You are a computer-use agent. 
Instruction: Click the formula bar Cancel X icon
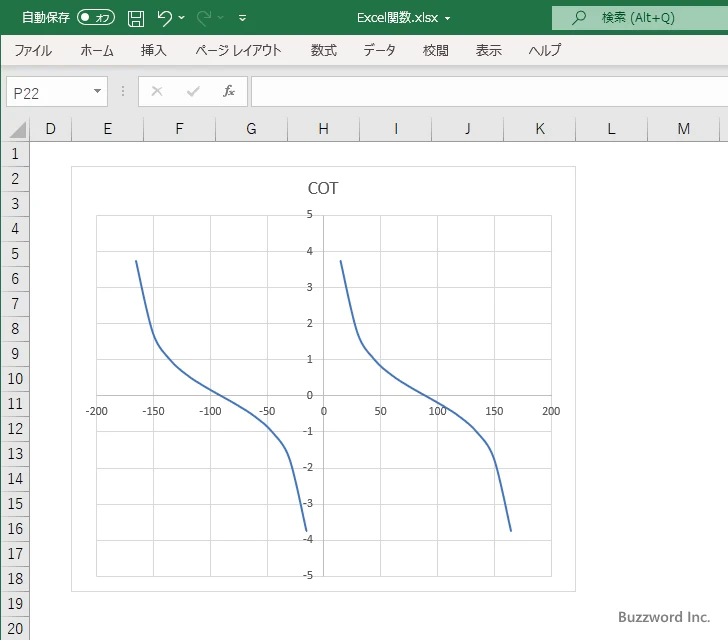pos(157,91)
